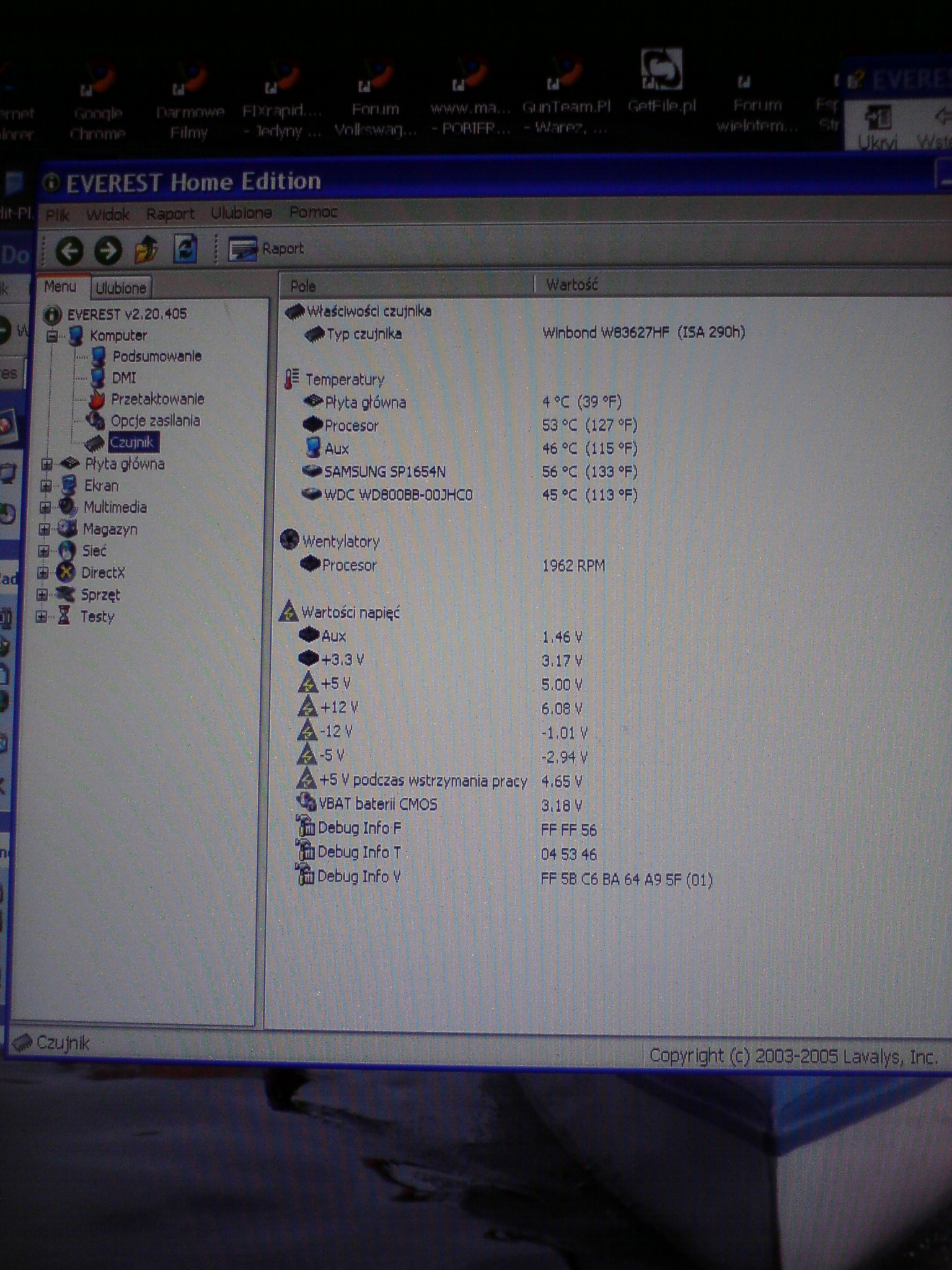Go up one level with the folder icon
Viewport: 952px width, 1270px height.
tap(146, 250)
